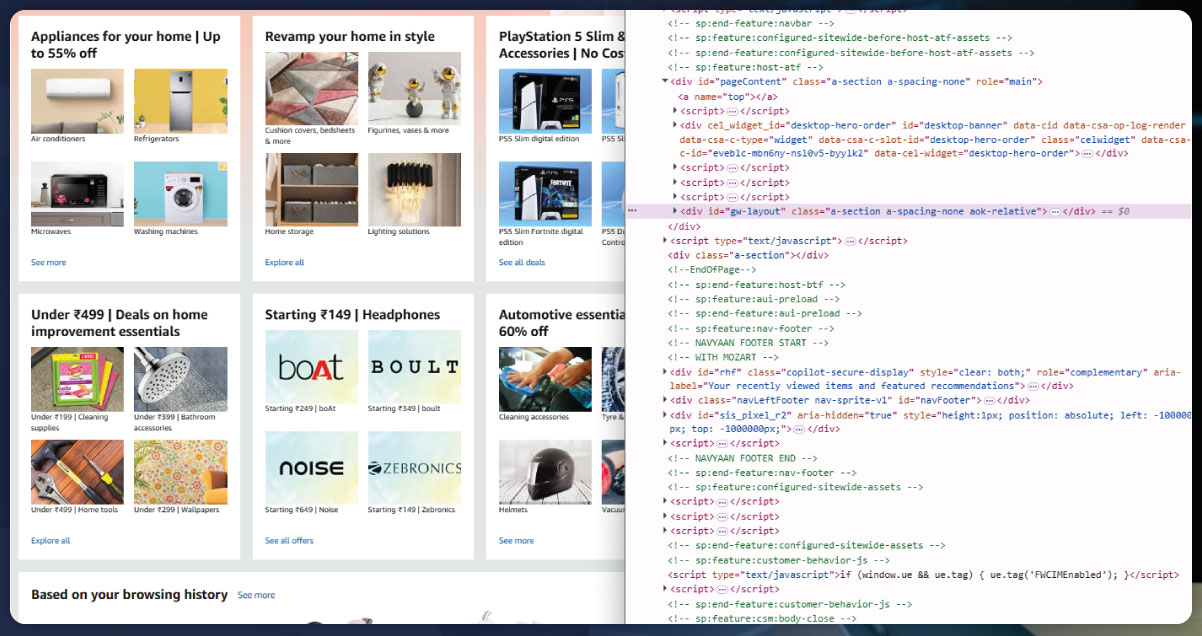This screenshot has width=1202, height=636.
Task: Open the Noise brand logo tile
Action: pyautogui.click(x=311, y=467)
